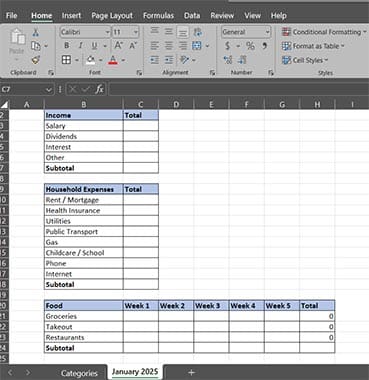Apply Comma Style format
The height and width of the screenshot is (380, 369).
(x=264, y=46)
